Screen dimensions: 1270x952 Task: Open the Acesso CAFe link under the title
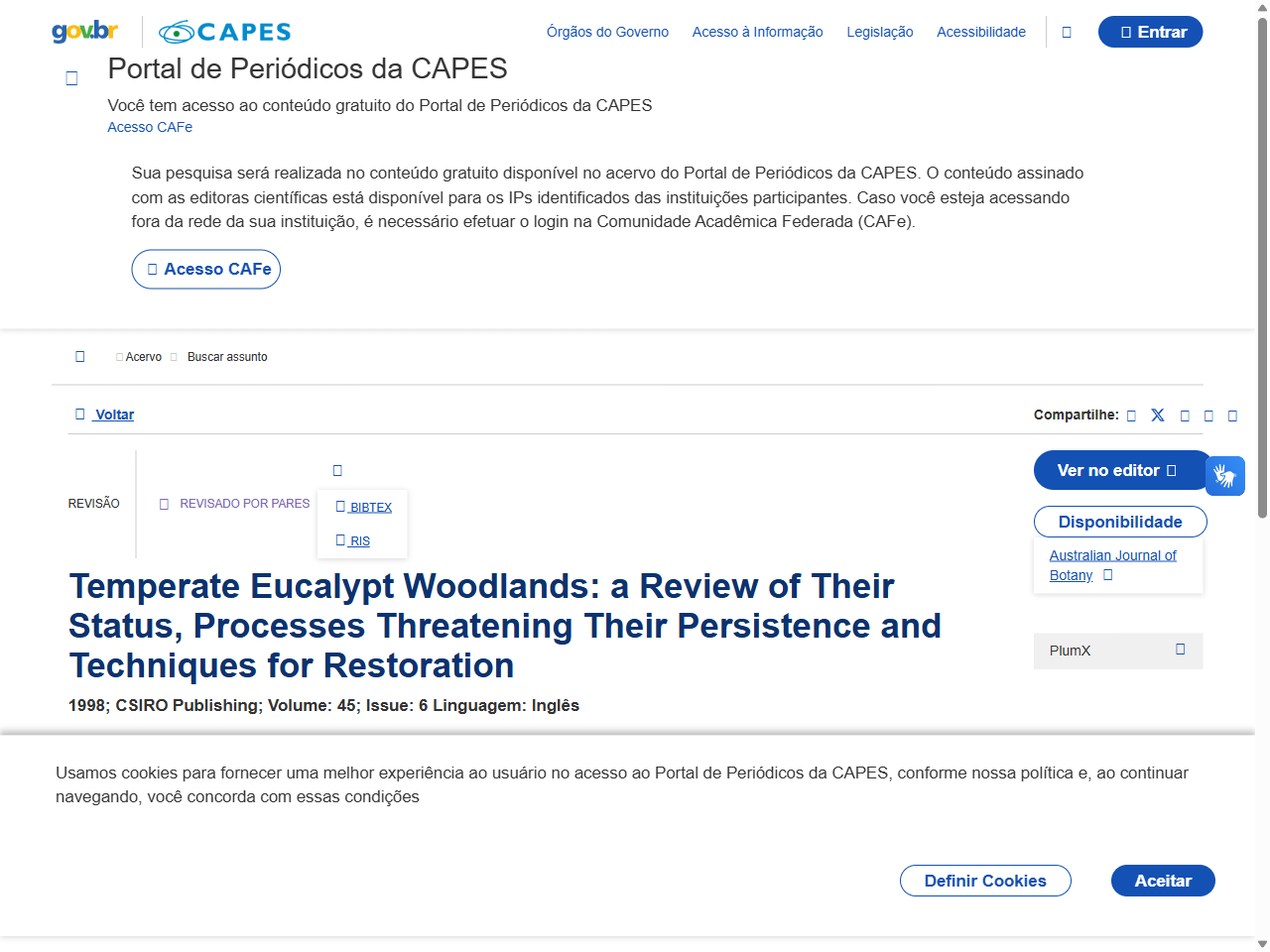coord(149,127)
